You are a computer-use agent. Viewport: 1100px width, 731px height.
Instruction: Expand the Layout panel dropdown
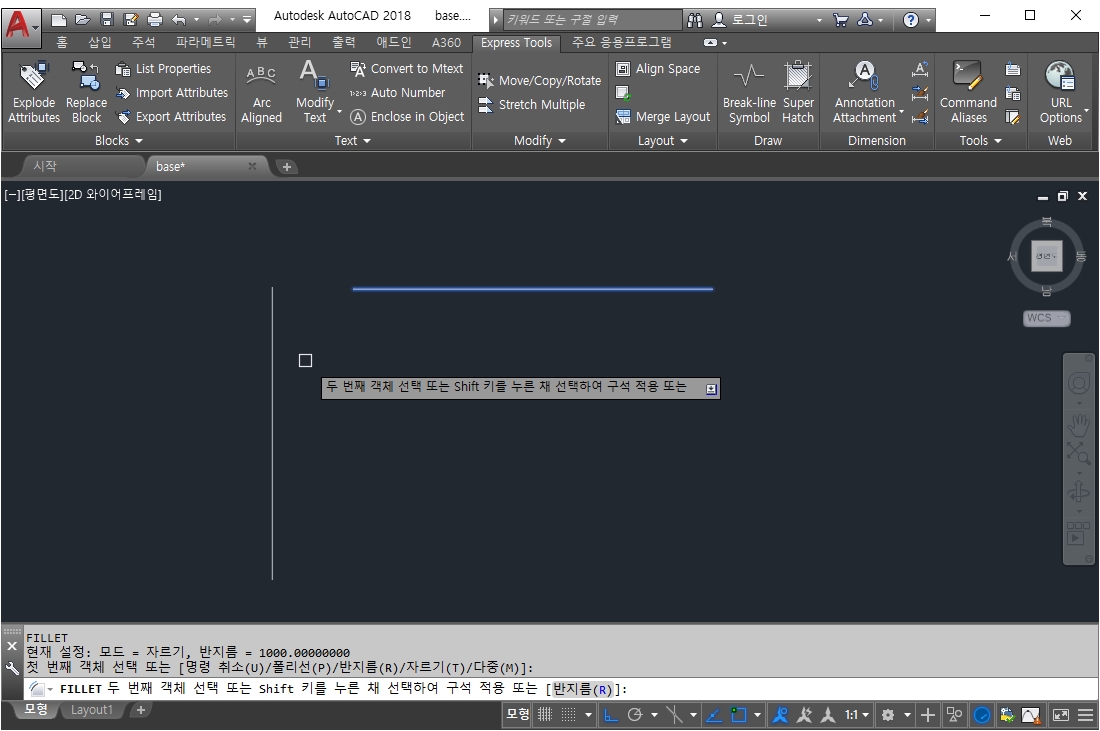[662, 140]
